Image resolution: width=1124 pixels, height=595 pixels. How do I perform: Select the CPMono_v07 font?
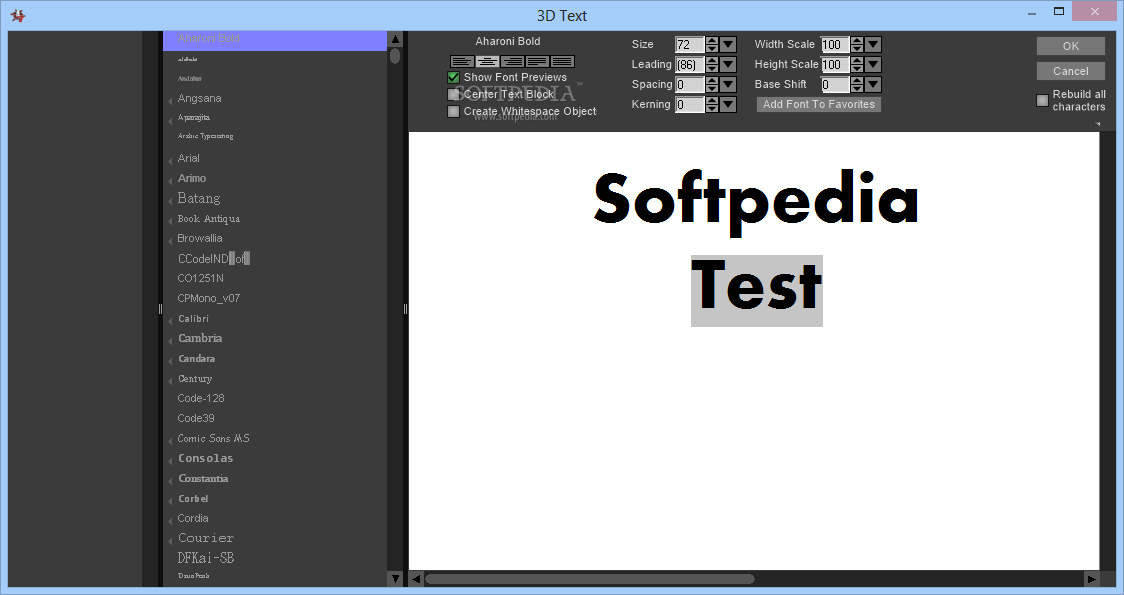tap(209, 298)
